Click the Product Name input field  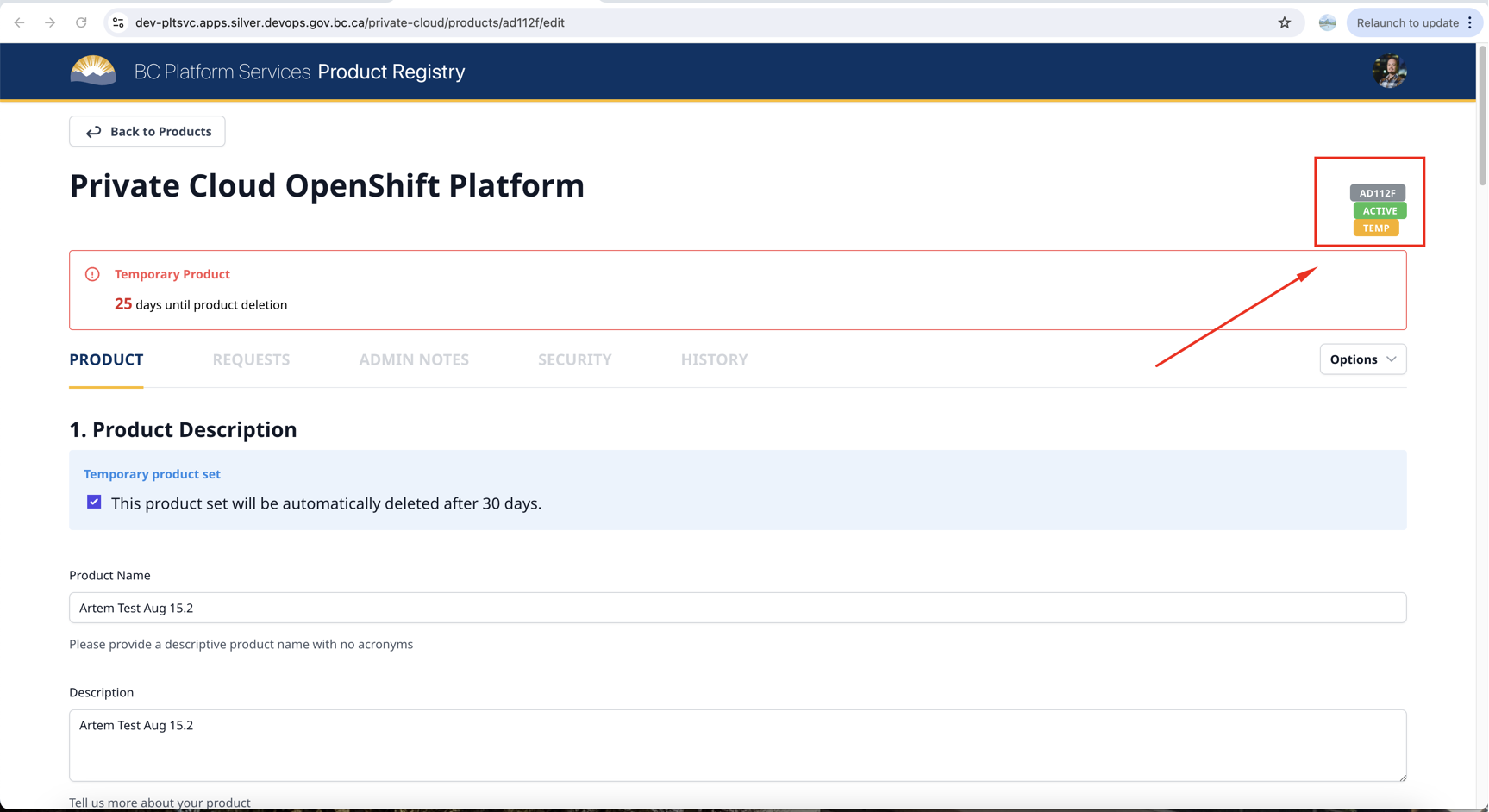pyautogui.click(x=737, y=608)
